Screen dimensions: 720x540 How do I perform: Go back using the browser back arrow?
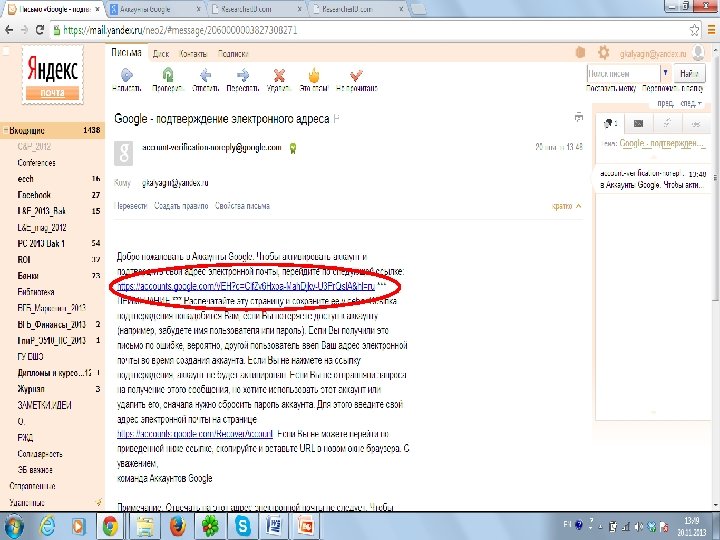click(9, 30)
